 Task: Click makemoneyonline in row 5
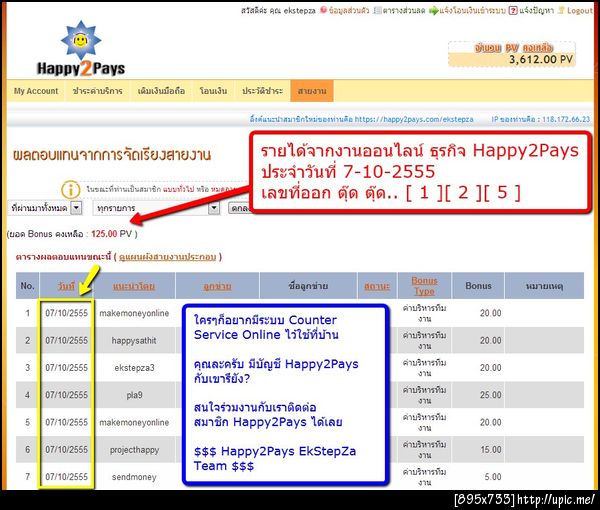point(134,422)
